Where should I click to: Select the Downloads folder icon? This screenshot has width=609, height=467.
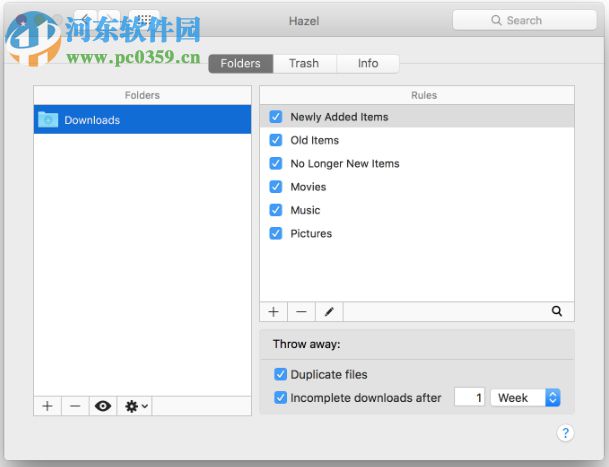pos(48,120)
